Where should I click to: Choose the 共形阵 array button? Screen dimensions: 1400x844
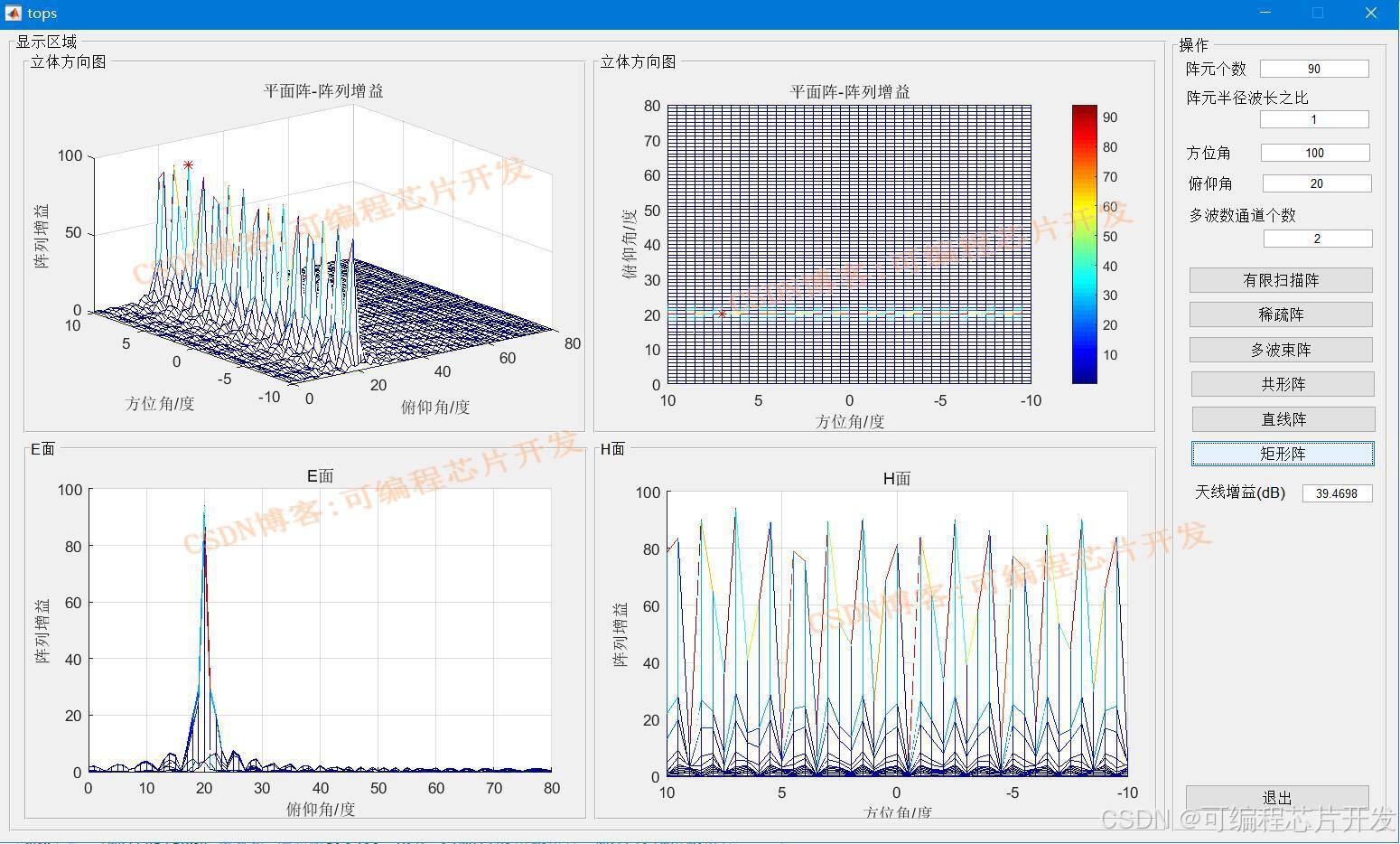pyautogui.click(x=1283, y=384)
